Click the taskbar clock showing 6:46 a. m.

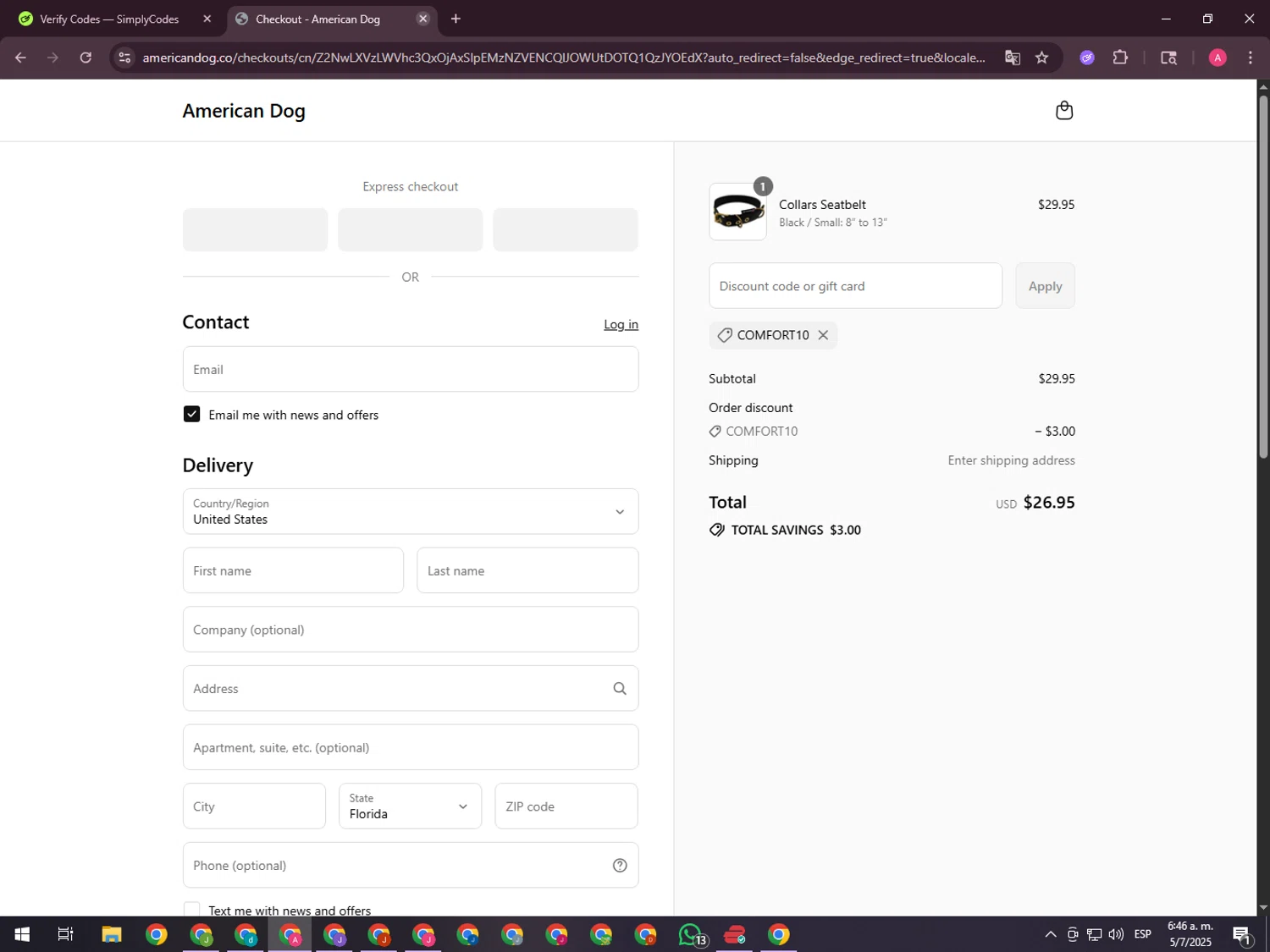(1190, 934)
